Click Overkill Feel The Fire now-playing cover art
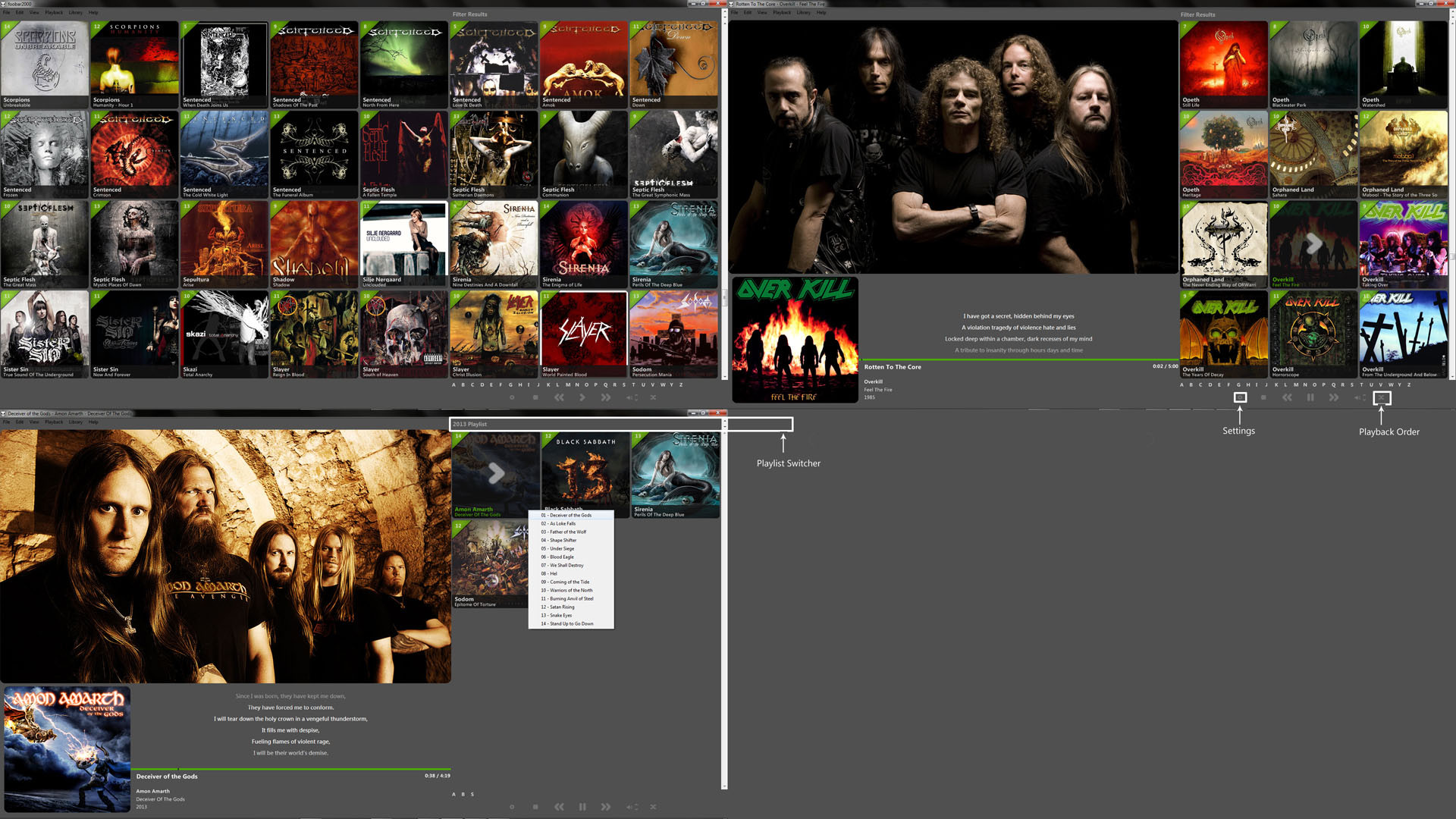Image resolution: width=1456 pixels, height=819 pixels. tap(795, 340)
